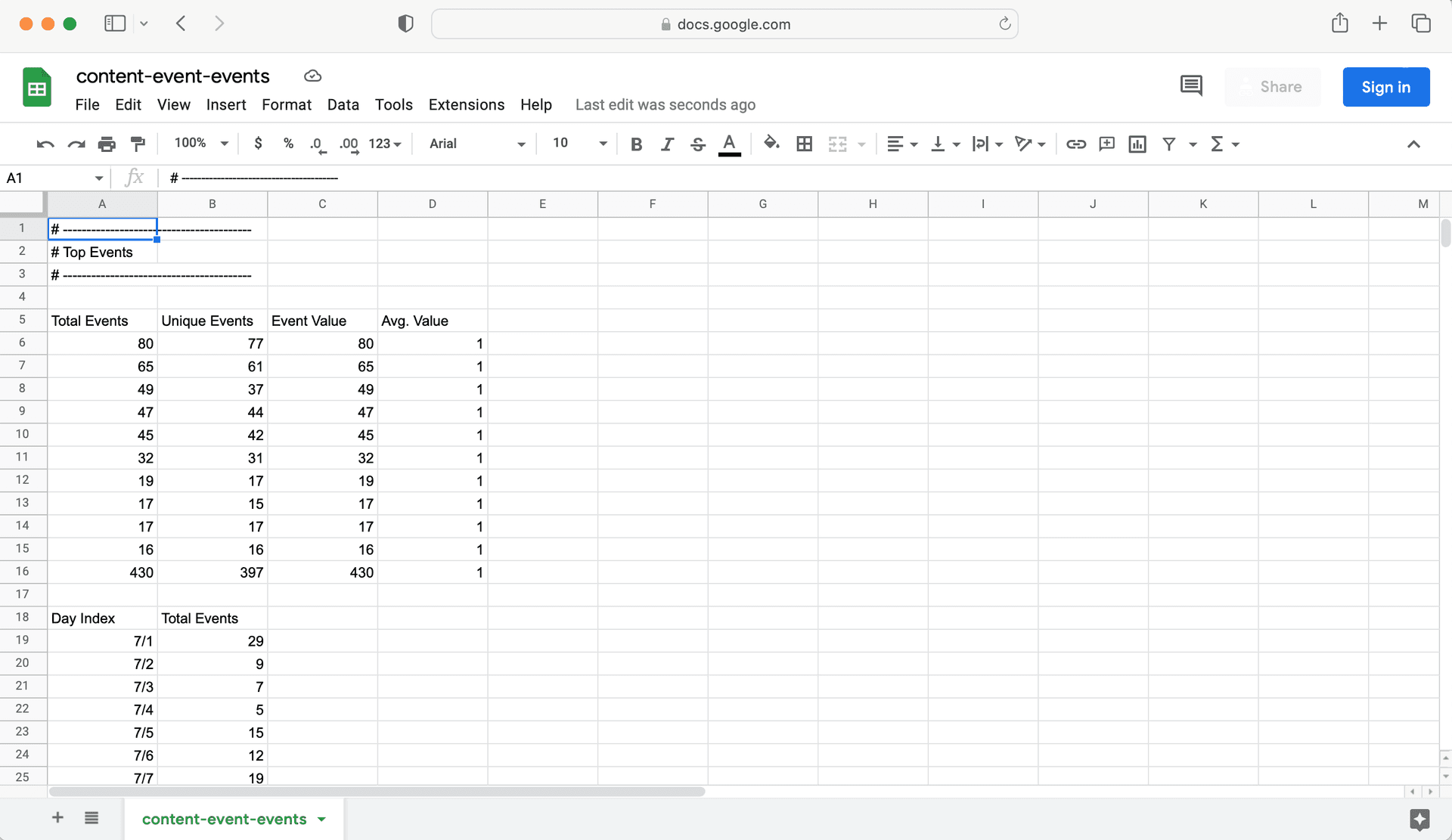The height and width of the screenshot is (840, 1452).
Task: Apply strikethrough to selected text
Action: pyautogui.click(x=697, y=144)
